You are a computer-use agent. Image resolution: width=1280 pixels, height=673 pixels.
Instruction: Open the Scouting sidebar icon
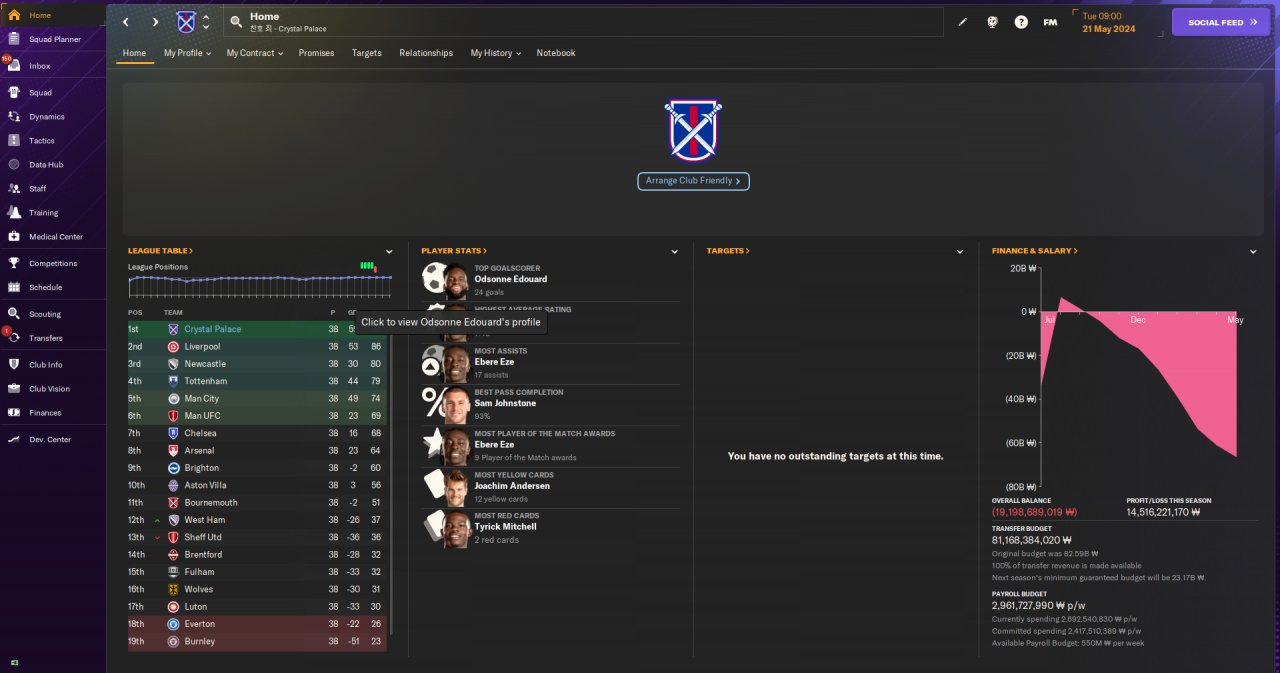pos(14,314)
